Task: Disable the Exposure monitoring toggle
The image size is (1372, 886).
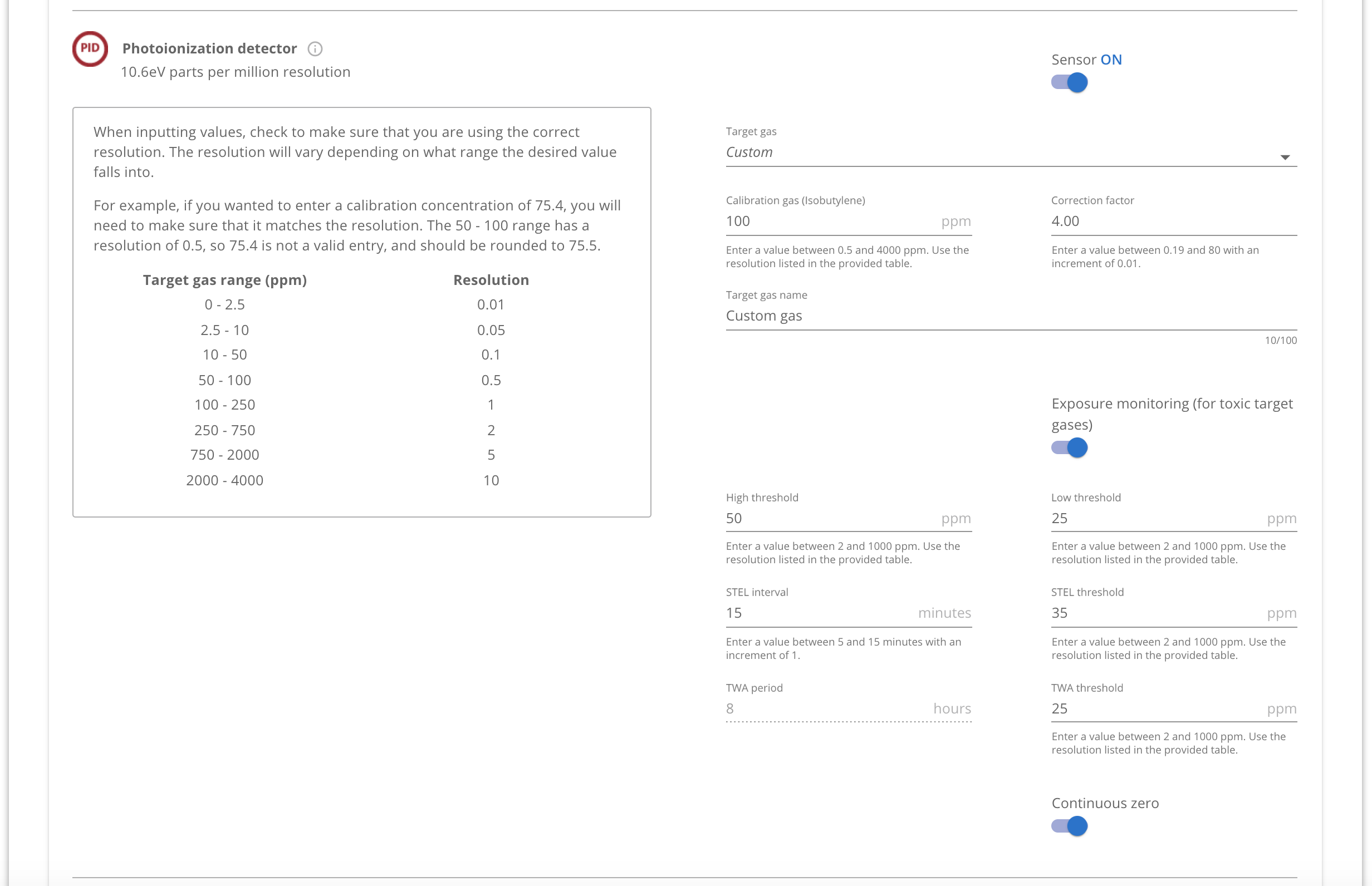Action: point(1069,447)
